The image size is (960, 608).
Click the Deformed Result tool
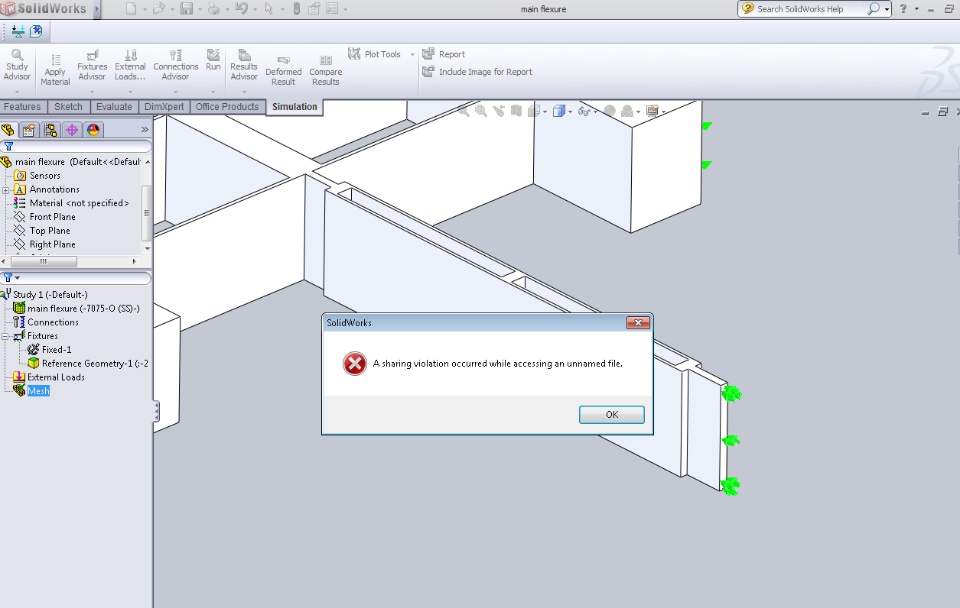click(283, 71)
